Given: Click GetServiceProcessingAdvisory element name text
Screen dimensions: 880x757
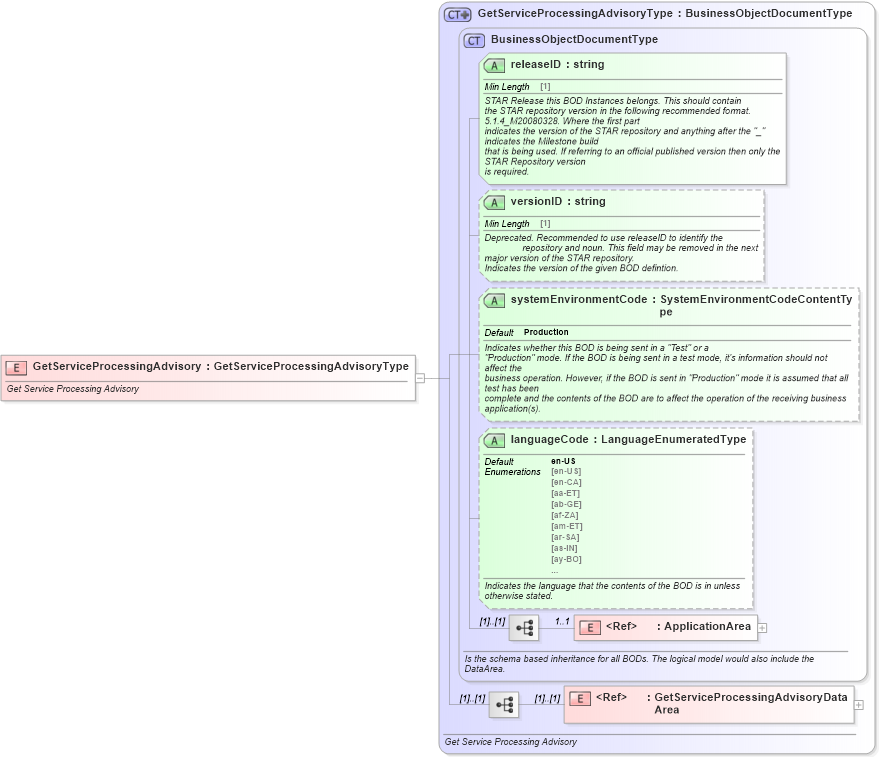Looking at the screenshot, I should pyautogui.click(x=117, y=366).
